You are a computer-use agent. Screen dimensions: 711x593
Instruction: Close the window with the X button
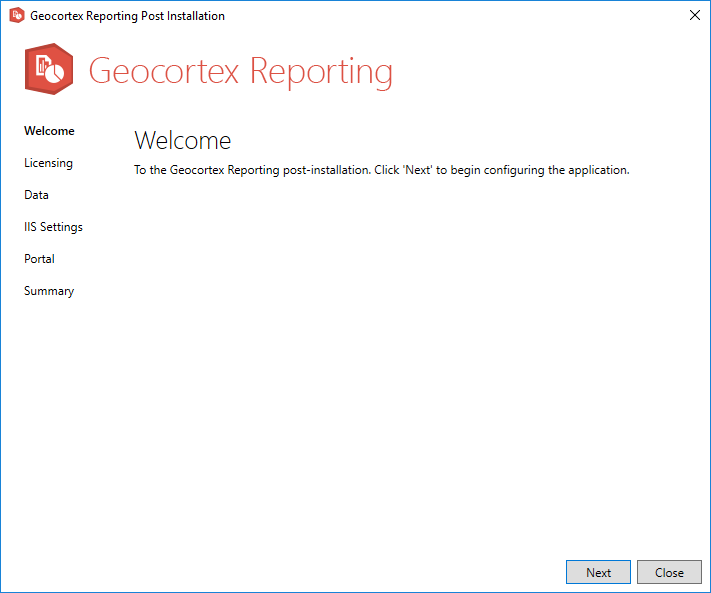(x=694, y=16)
